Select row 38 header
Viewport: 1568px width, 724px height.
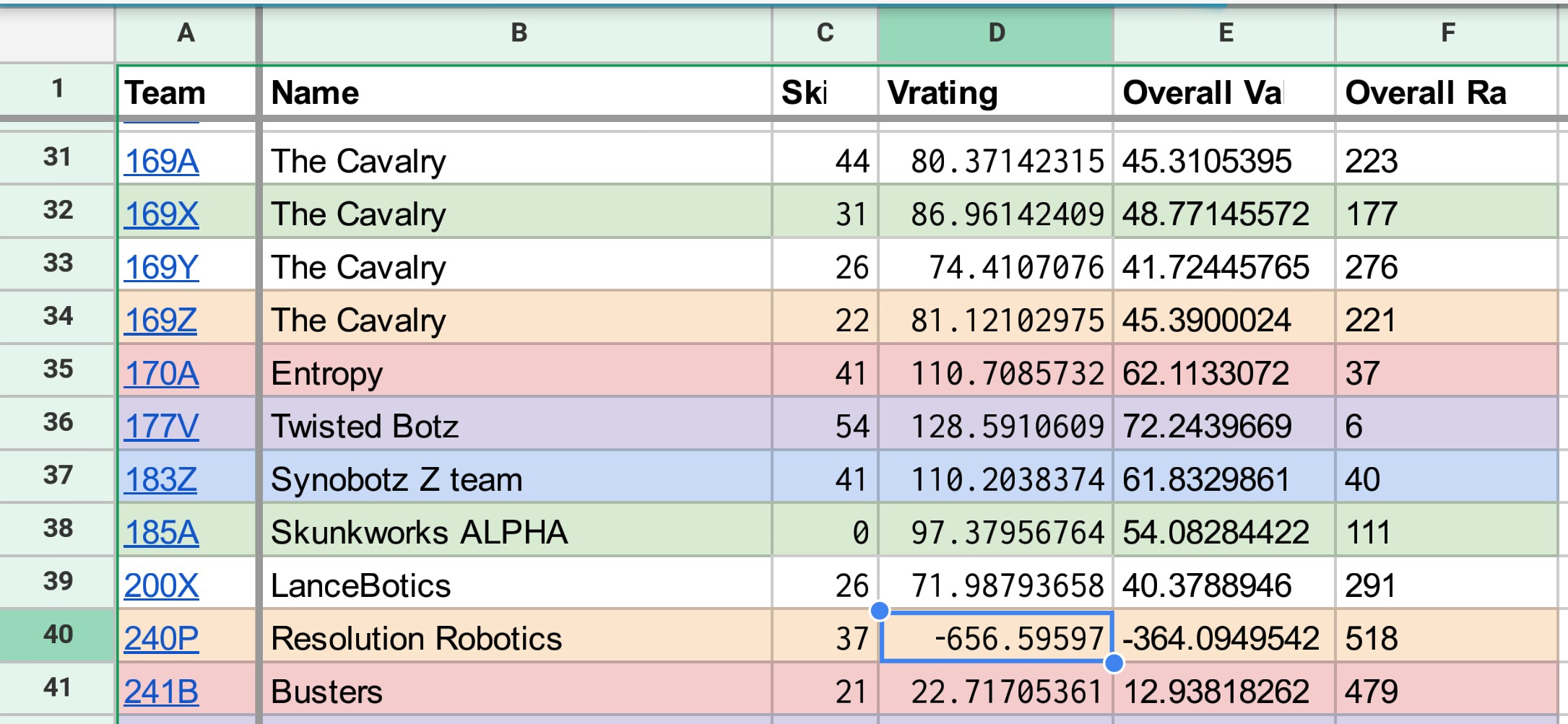tap(58, 528)
